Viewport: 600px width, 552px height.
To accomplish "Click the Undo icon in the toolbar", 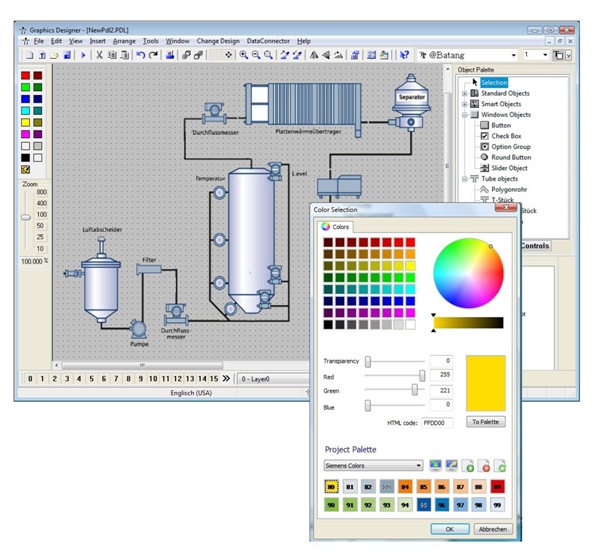I will pyautogui.click(x=140, y=55).
